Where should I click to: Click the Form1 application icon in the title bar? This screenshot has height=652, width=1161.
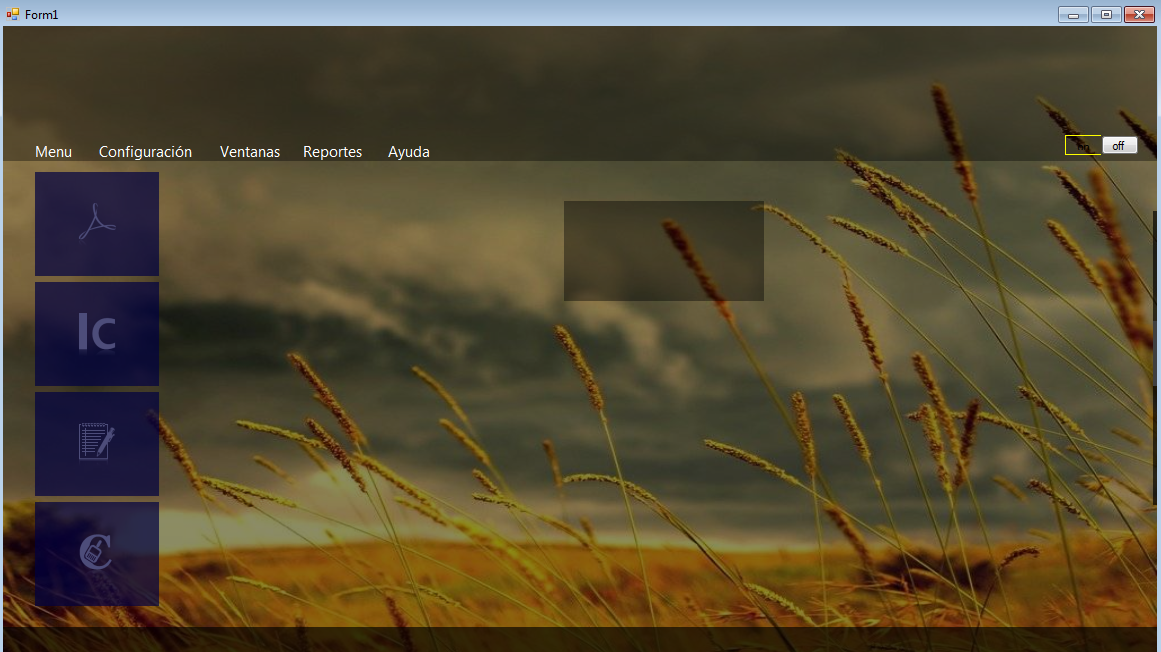click(x=10, y=14)
